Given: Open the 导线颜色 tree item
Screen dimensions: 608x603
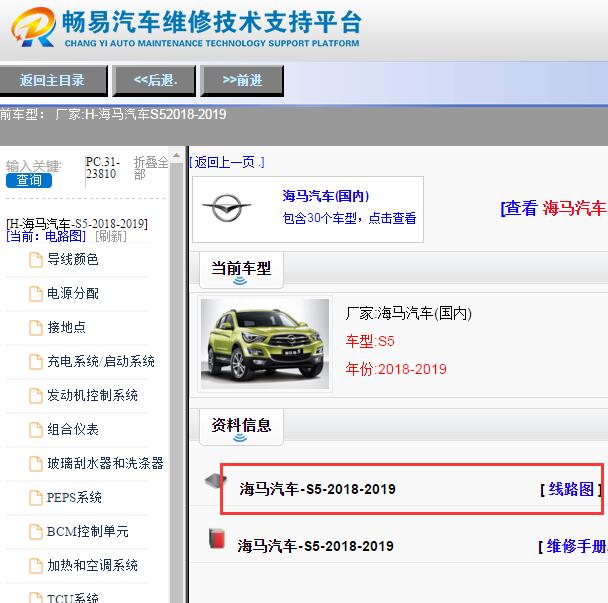Looking at the screenshot, I should [x=73, y=259].
